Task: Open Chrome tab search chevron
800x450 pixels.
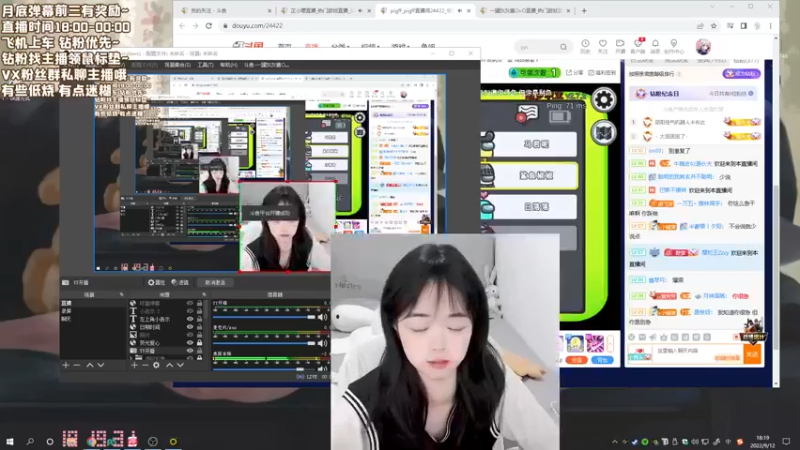Action: pos(713,7)
